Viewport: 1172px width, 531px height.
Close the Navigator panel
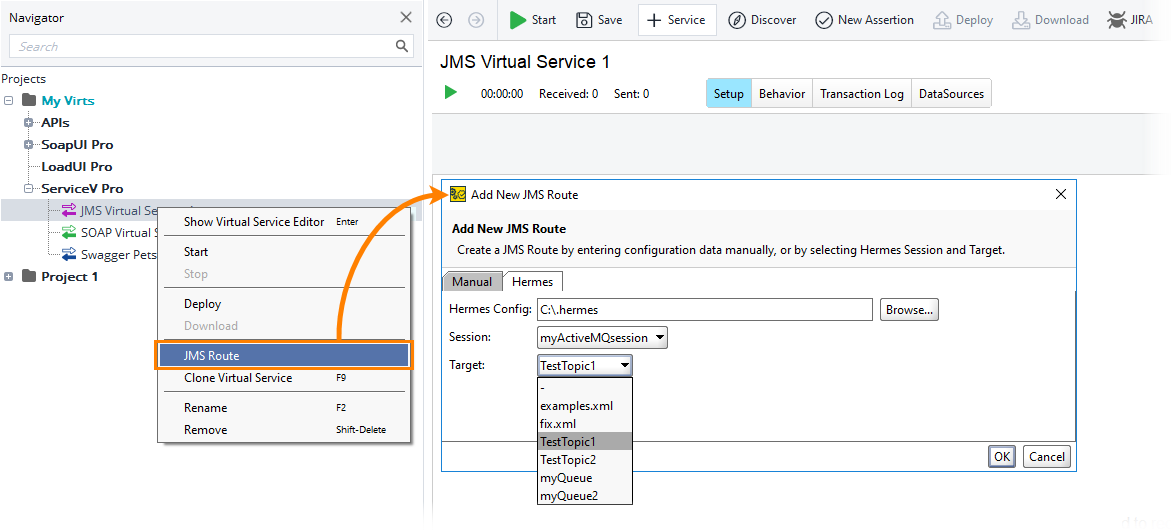click(x=406, y=17)
